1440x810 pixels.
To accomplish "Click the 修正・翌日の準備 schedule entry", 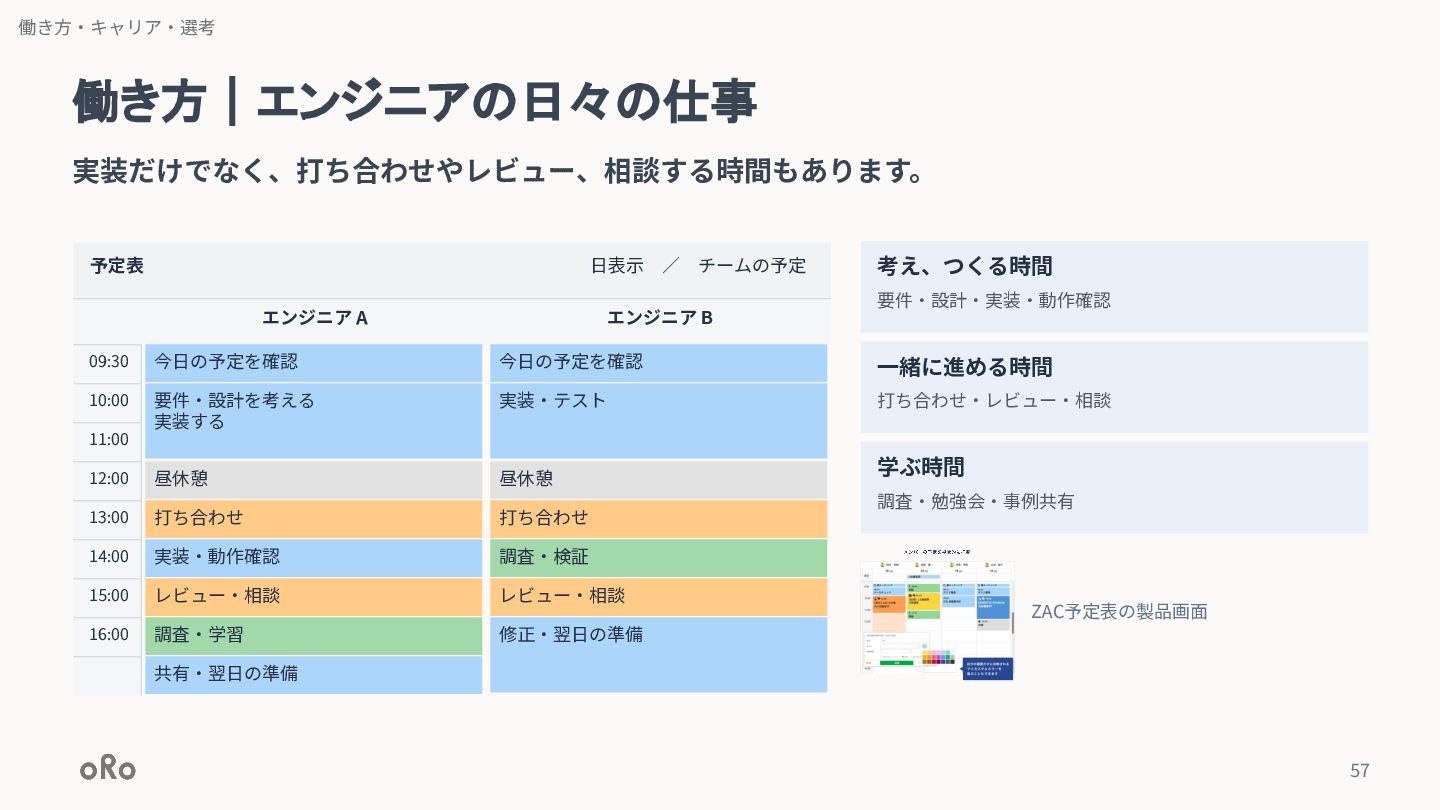I will 659,655.
